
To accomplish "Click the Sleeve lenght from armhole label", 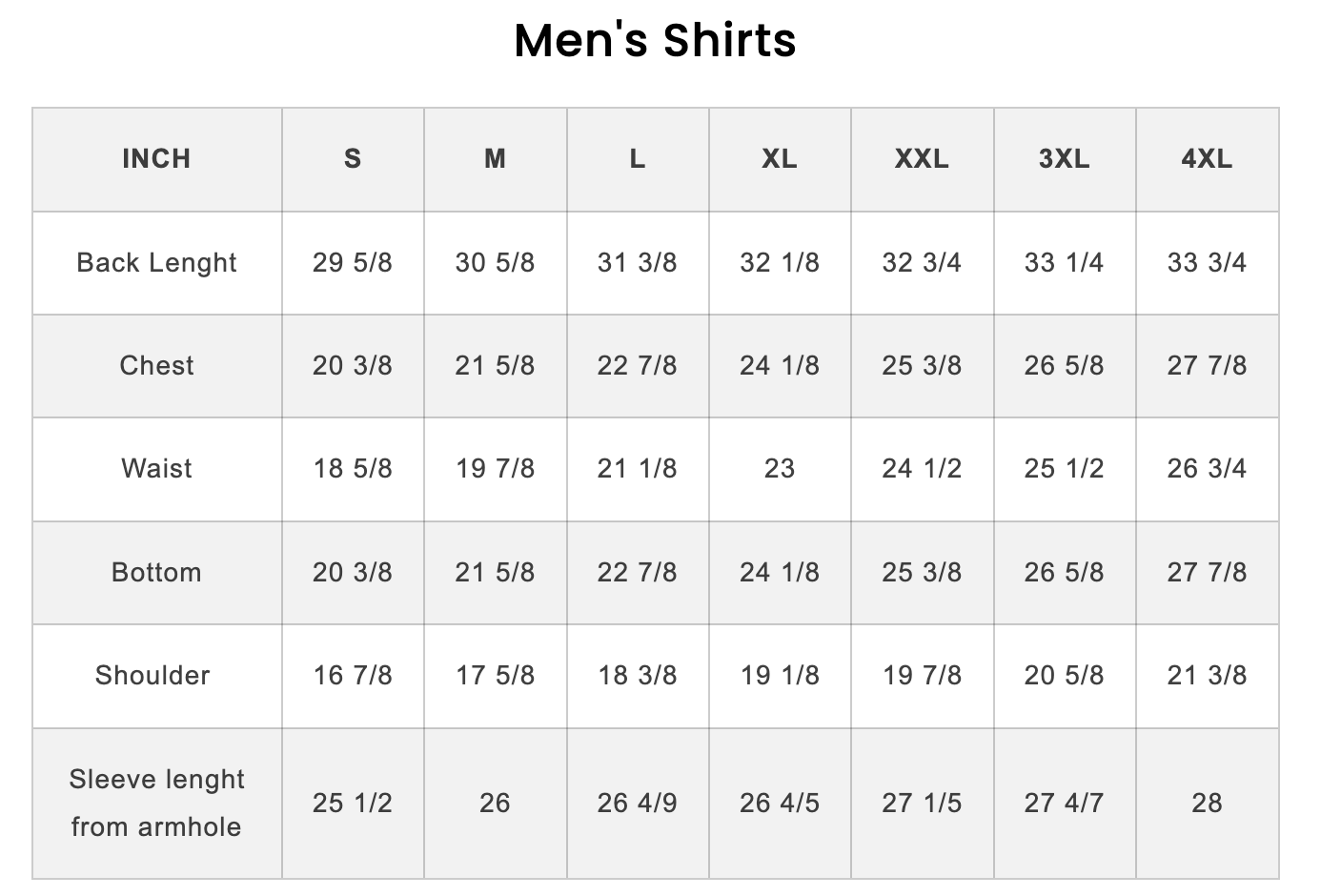I will (x=156, y=803).
